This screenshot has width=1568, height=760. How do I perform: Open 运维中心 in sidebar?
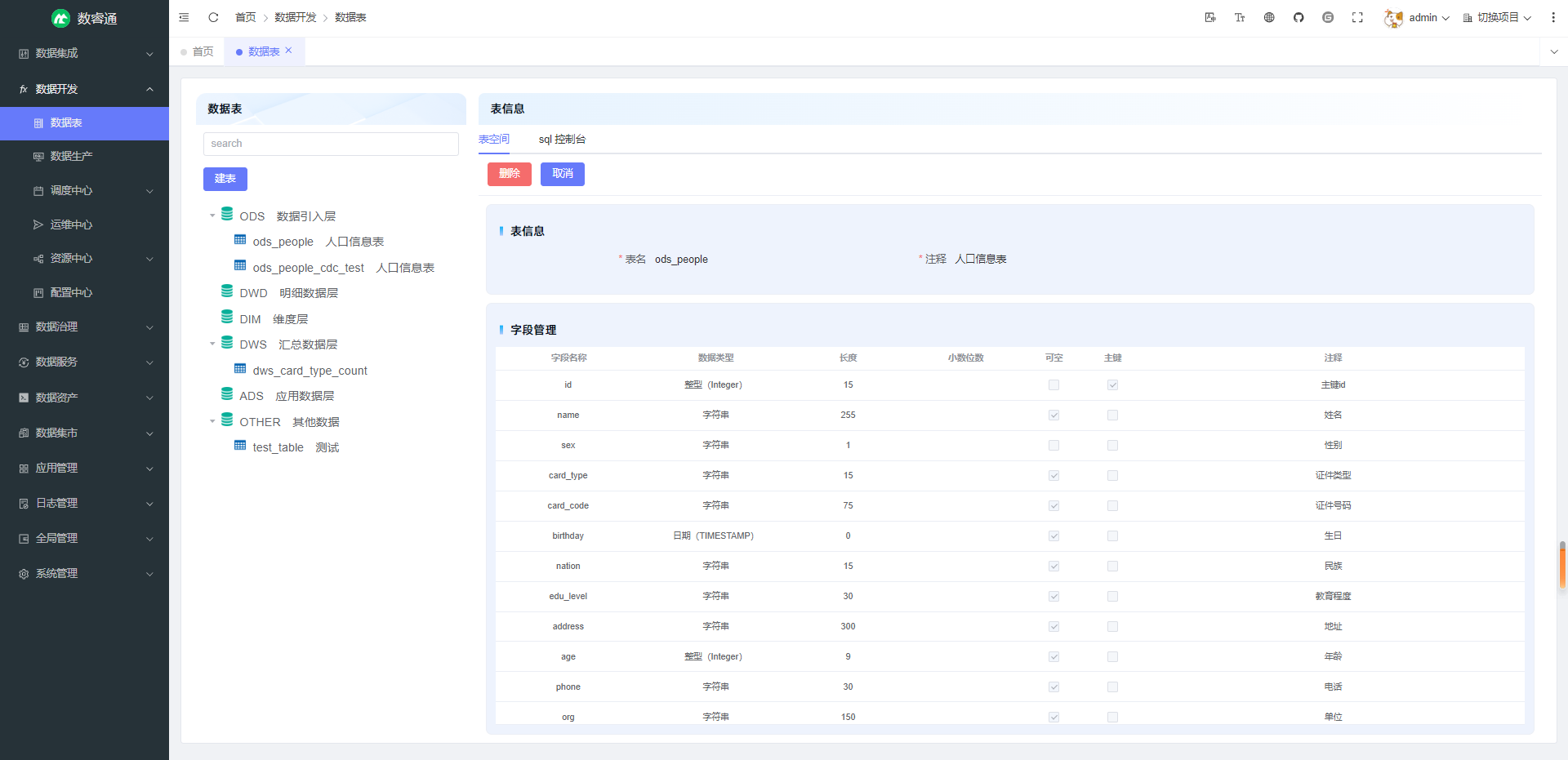tap(84, 224)
